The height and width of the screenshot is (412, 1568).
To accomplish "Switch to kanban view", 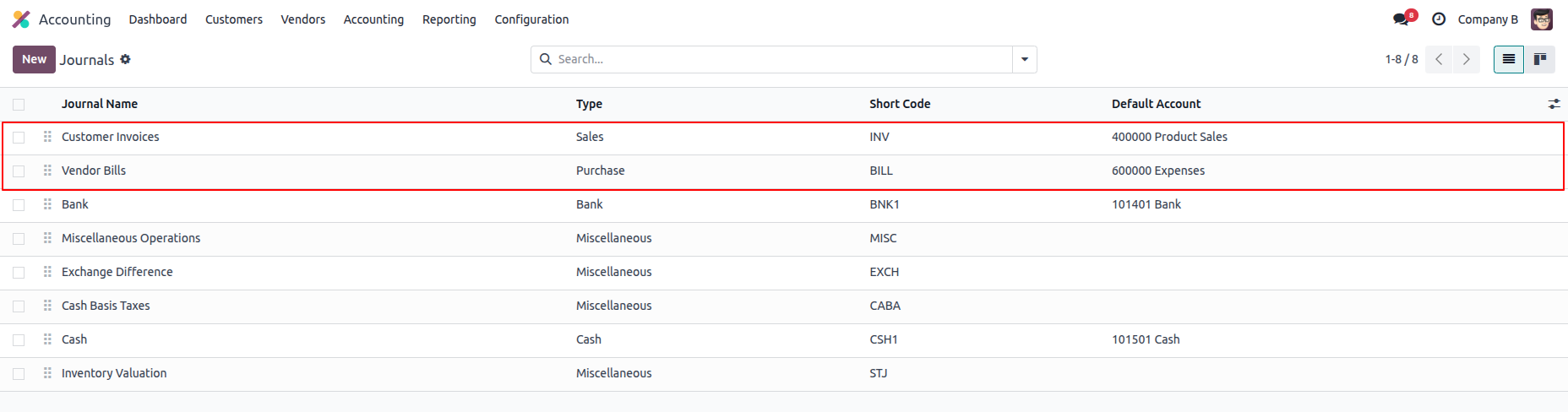I will (x=1540, y=59).
